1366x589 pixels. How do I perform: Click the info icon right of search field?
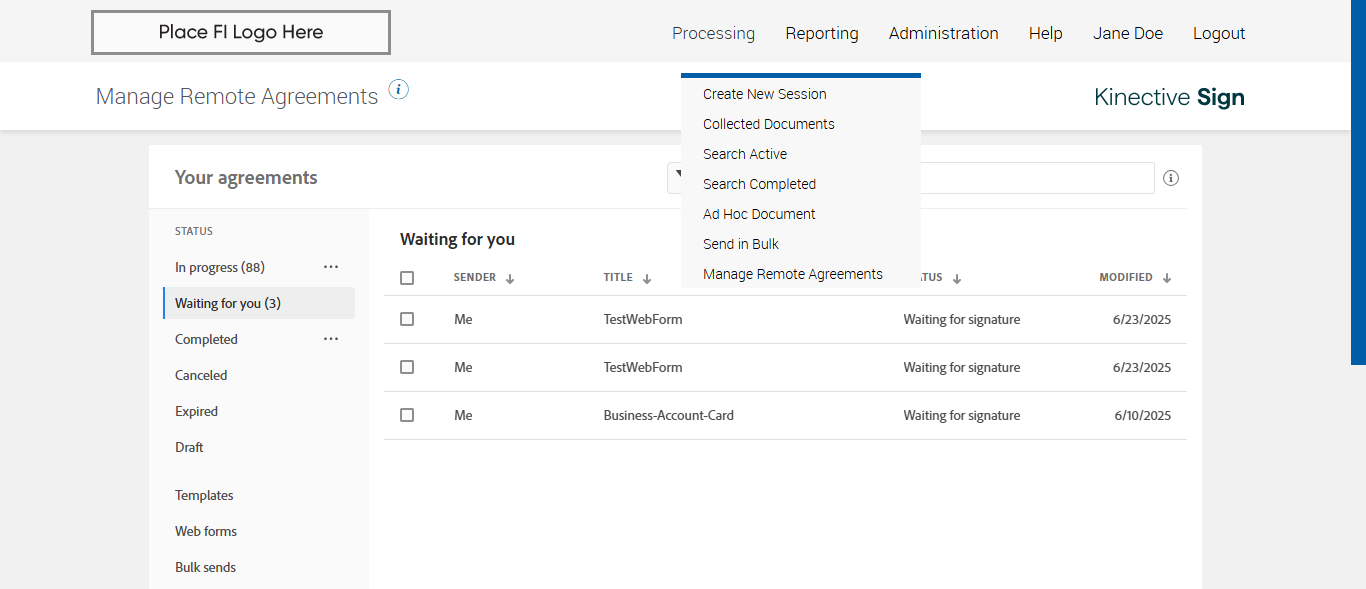click(1171, 178)
